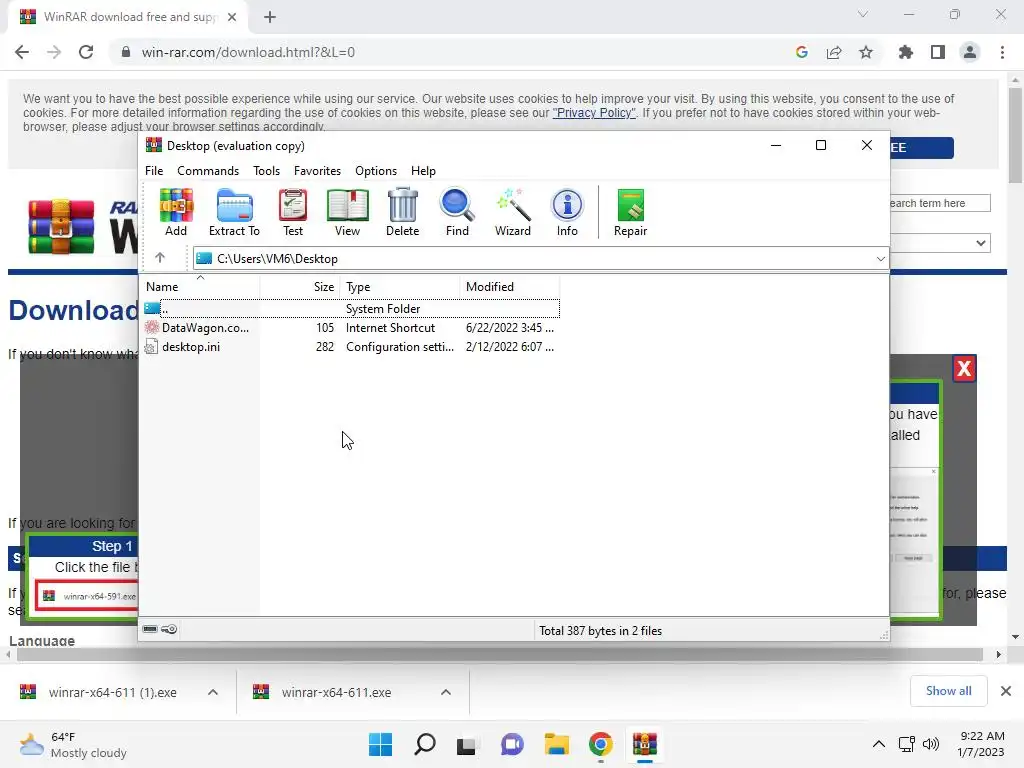1024x768 pixels.
Task: Select the DataWagon.co... shortcut row
Action: [350, 328]
